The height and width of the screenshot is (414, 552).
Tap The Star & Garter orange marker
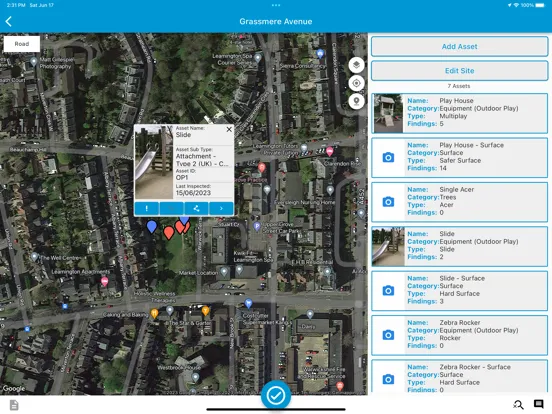click(206, 311)
